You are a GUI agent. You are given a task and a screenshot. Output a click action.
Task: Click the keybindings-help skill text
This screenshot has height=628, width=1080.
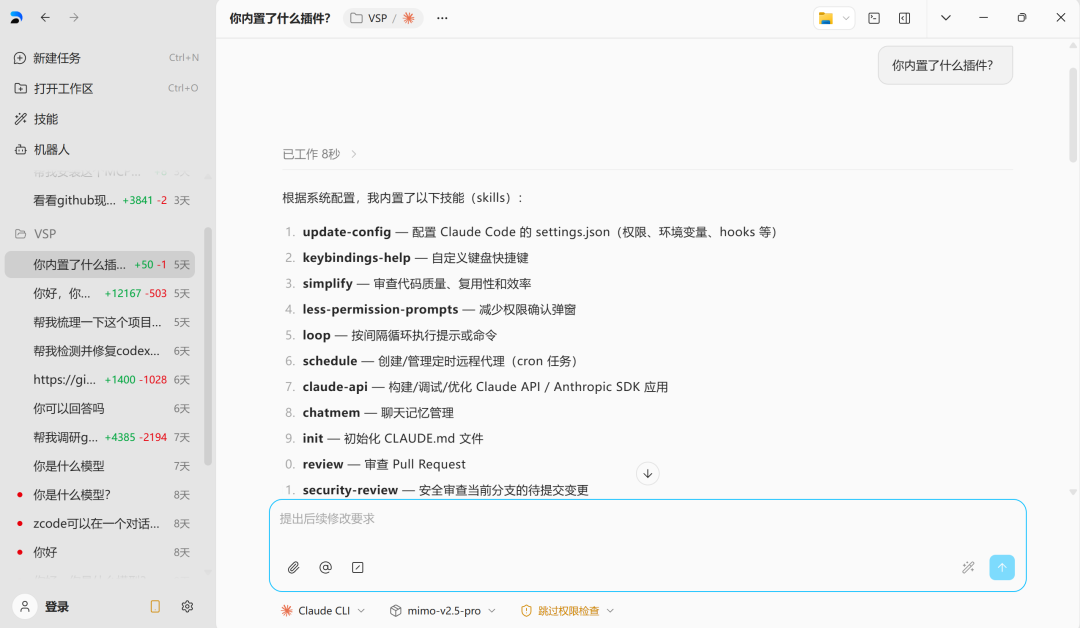356,258
